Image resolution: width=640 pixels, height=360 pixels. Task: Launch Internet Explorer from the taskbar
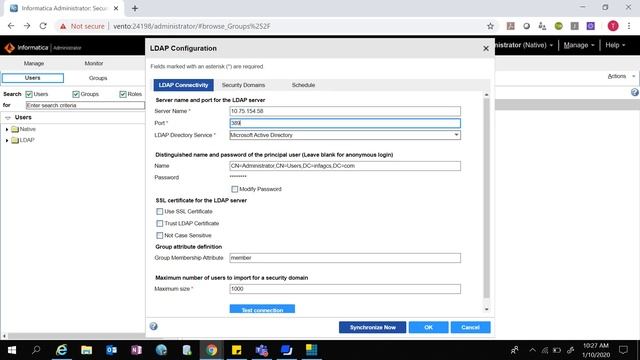click(x=61, y=350)
